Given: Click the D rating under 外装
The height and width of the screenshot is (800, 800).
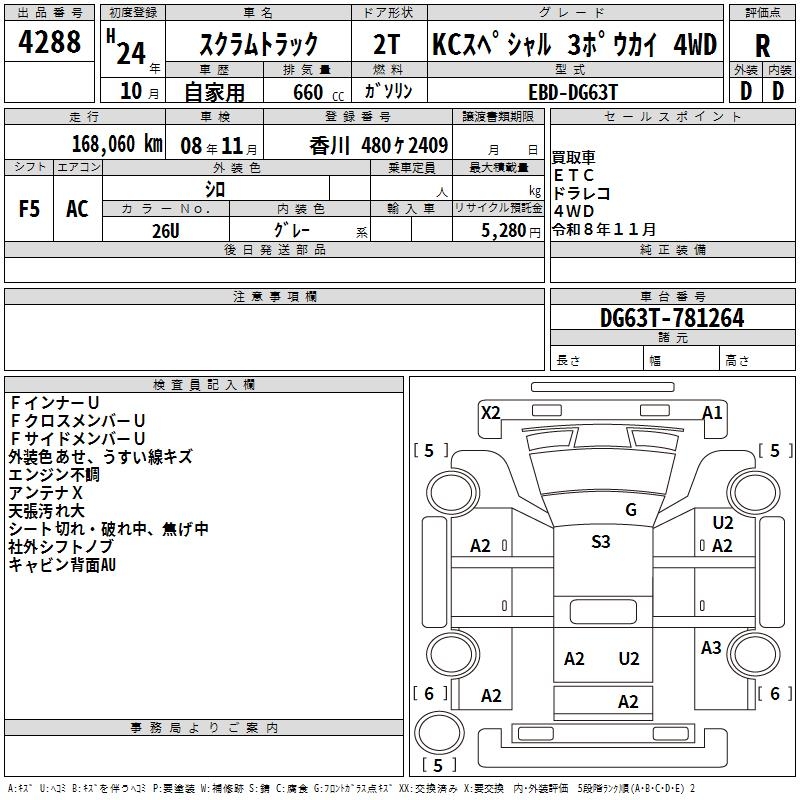Looking at the screenshot, I should pos(746,91).
